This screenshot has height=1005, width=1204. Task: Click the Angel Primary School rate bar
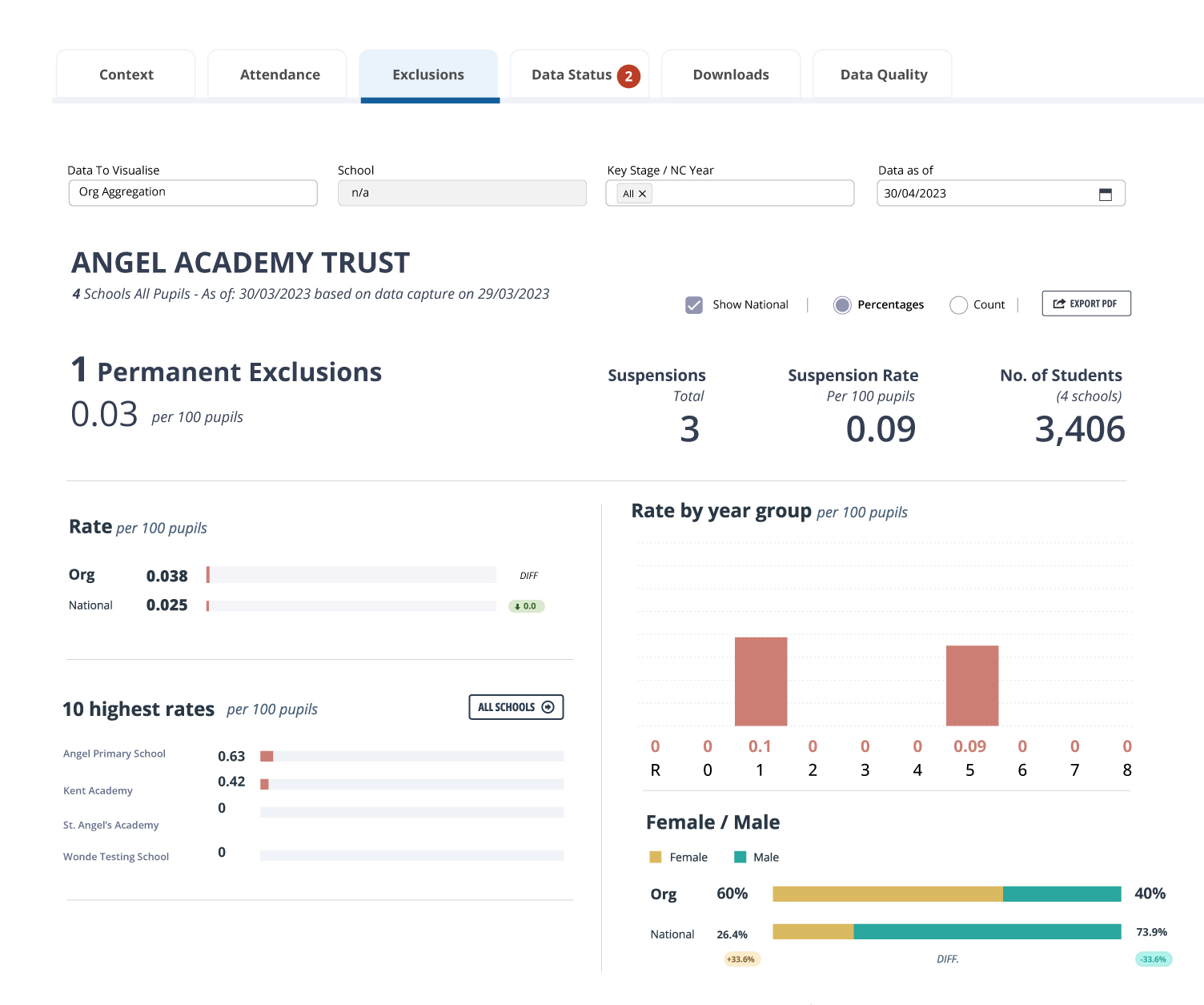412,756
